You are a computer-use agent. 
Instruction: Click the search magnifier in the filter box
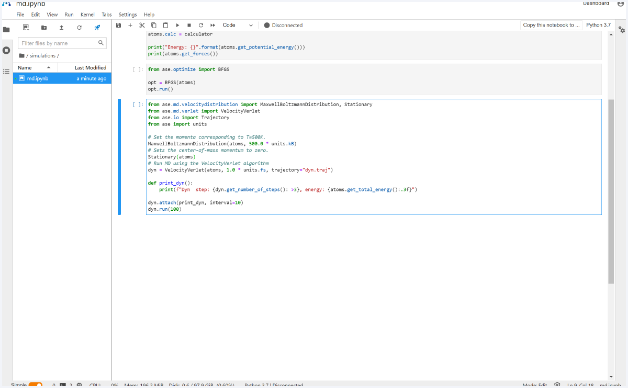tap(101, 42)
